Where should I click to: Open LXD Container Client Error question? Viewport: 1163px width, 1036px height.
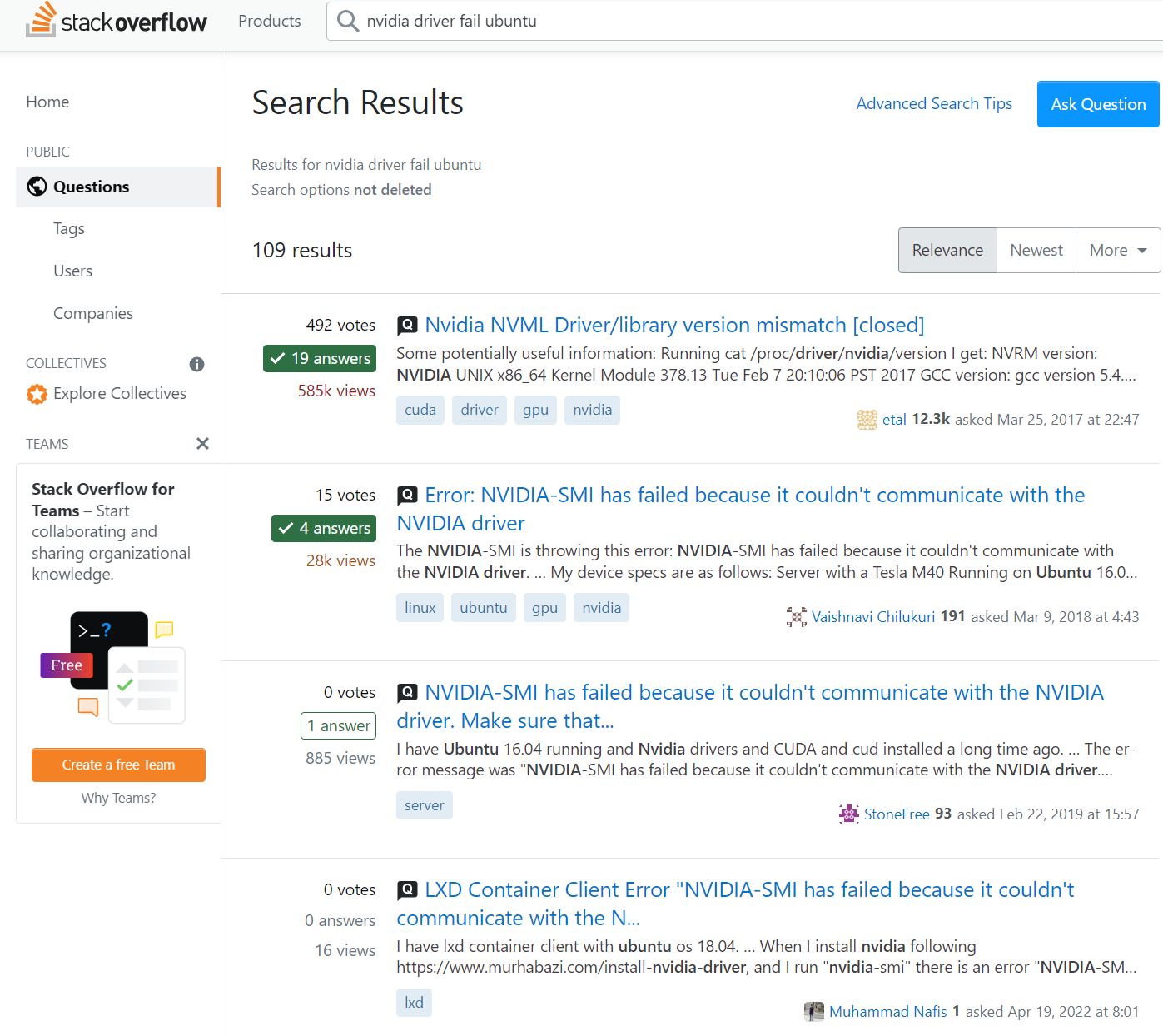[x=735, y=904]
